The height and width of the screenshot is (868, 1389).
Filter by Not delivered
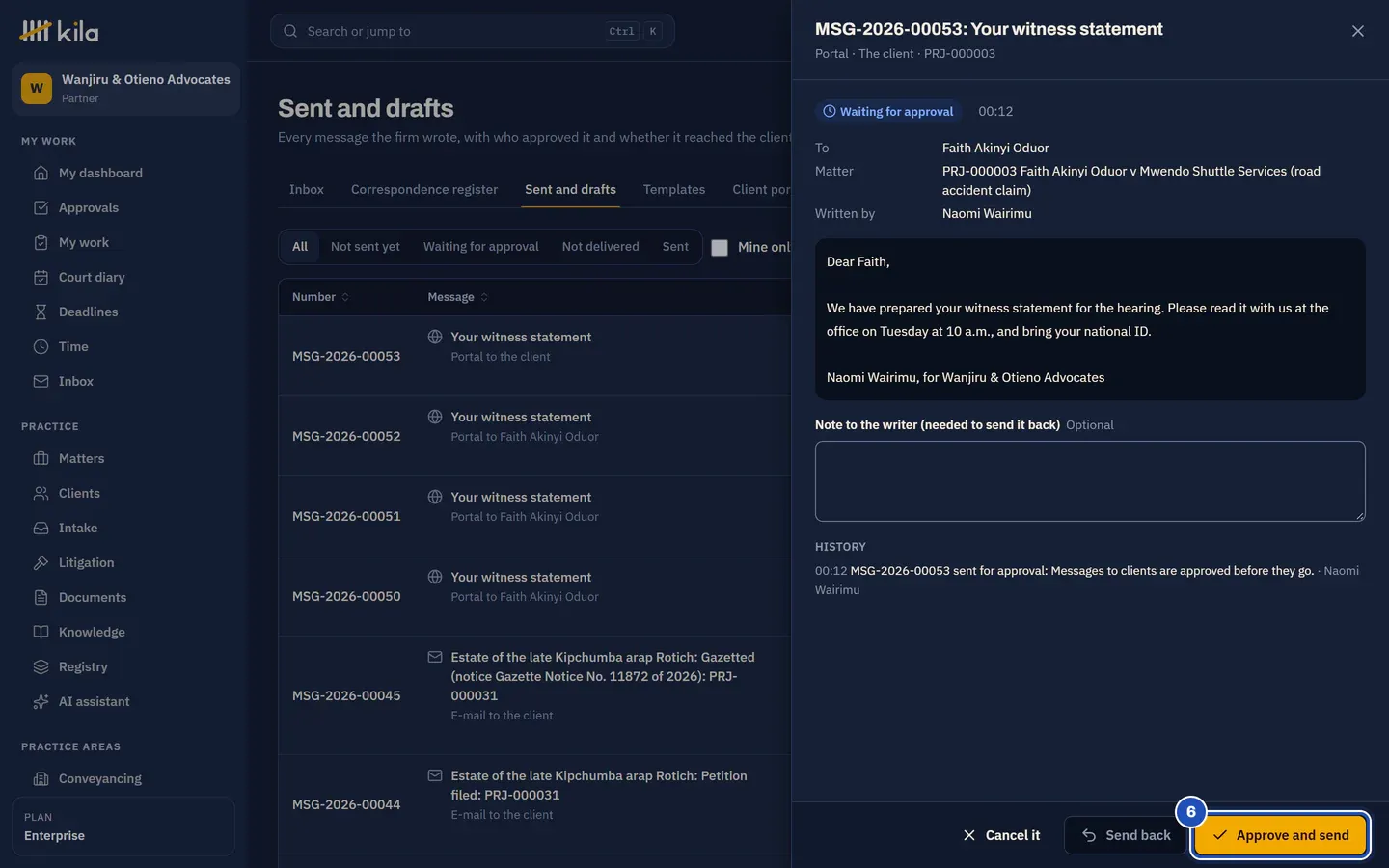(x=600, y=246)
